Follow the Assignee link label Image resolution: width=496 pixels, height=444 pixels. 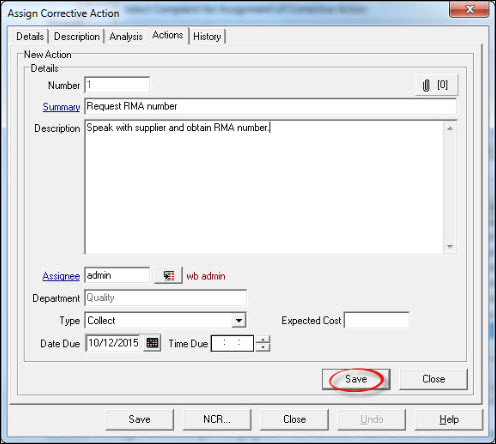point(61,276)
